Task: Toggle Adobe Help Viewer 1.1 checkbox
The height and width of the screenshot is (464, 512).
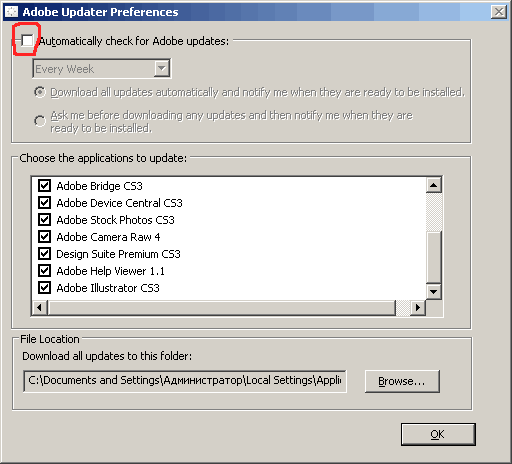Action: [44, 270]
